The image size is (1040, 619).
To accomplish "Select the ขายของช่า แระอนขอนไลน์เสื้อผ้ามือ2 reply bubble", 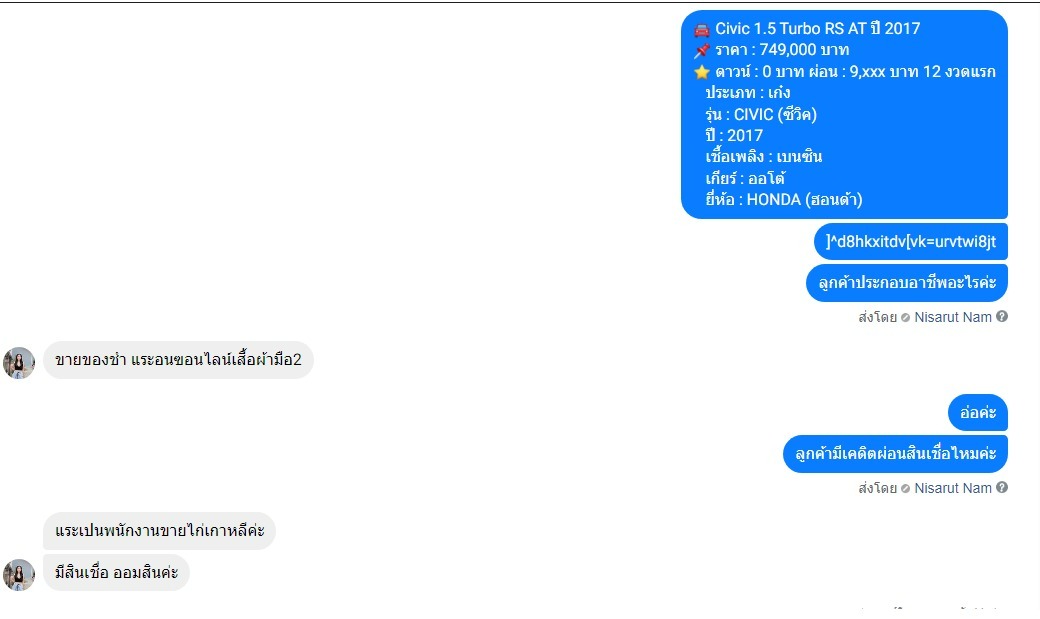I will pos(178,360).
